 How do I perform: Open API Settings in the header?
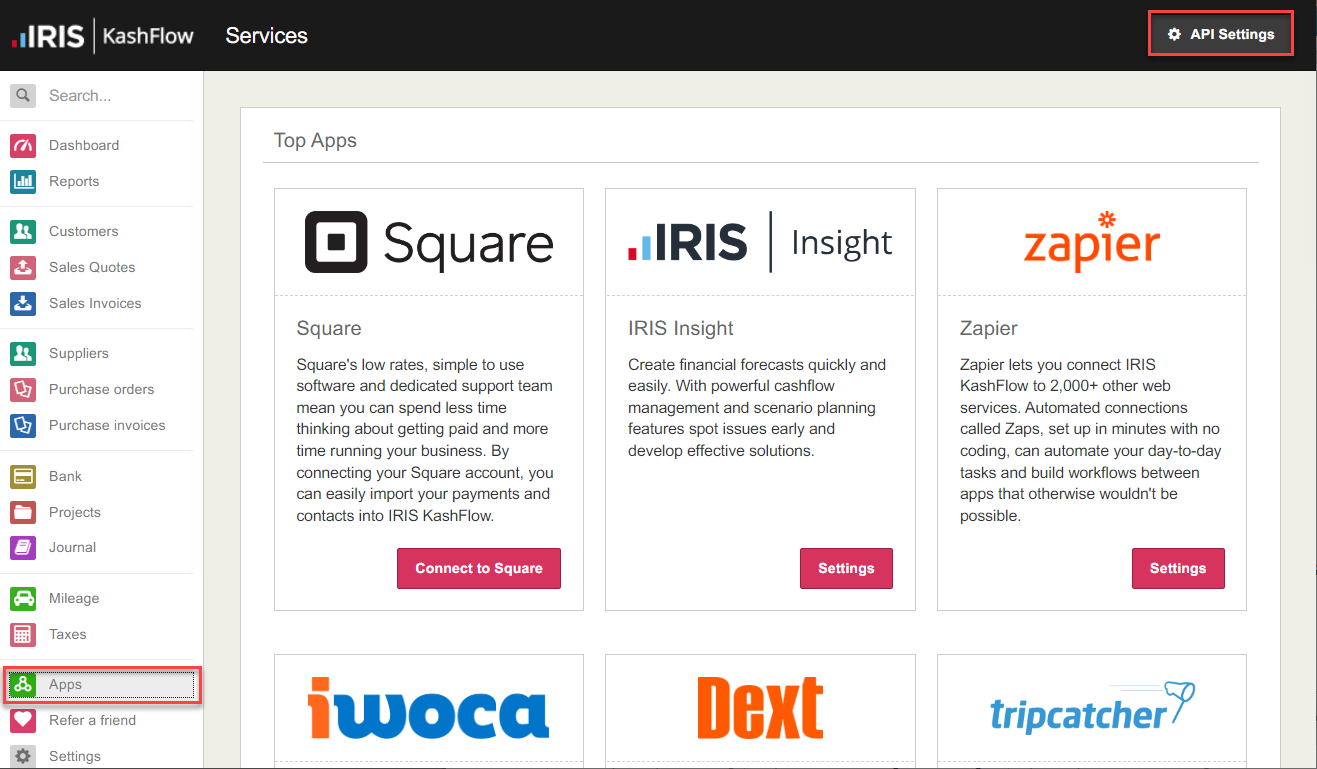1221,34
